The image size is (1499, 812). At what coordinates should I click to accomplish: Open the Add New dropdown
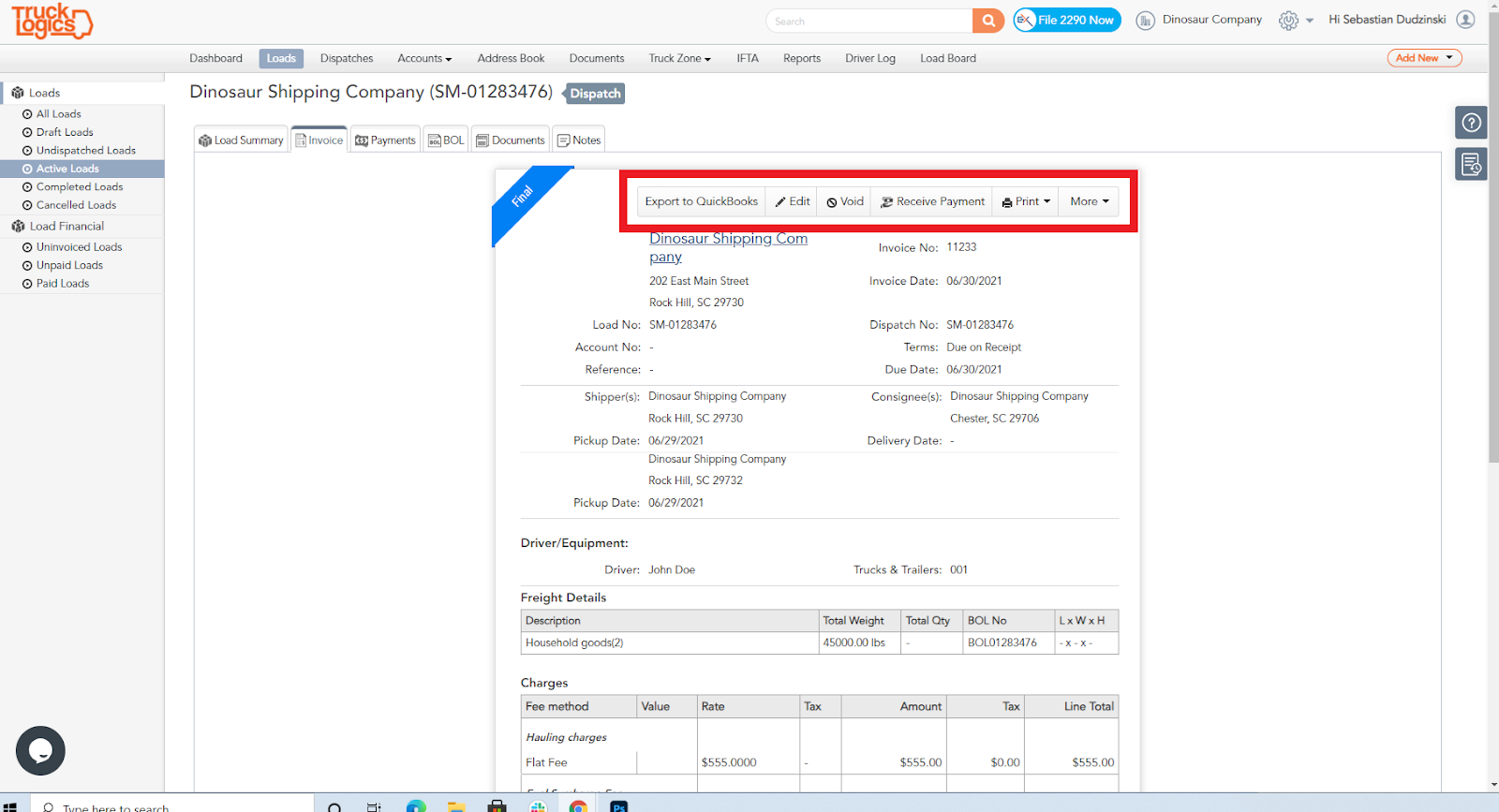[x=1424, y=58]
